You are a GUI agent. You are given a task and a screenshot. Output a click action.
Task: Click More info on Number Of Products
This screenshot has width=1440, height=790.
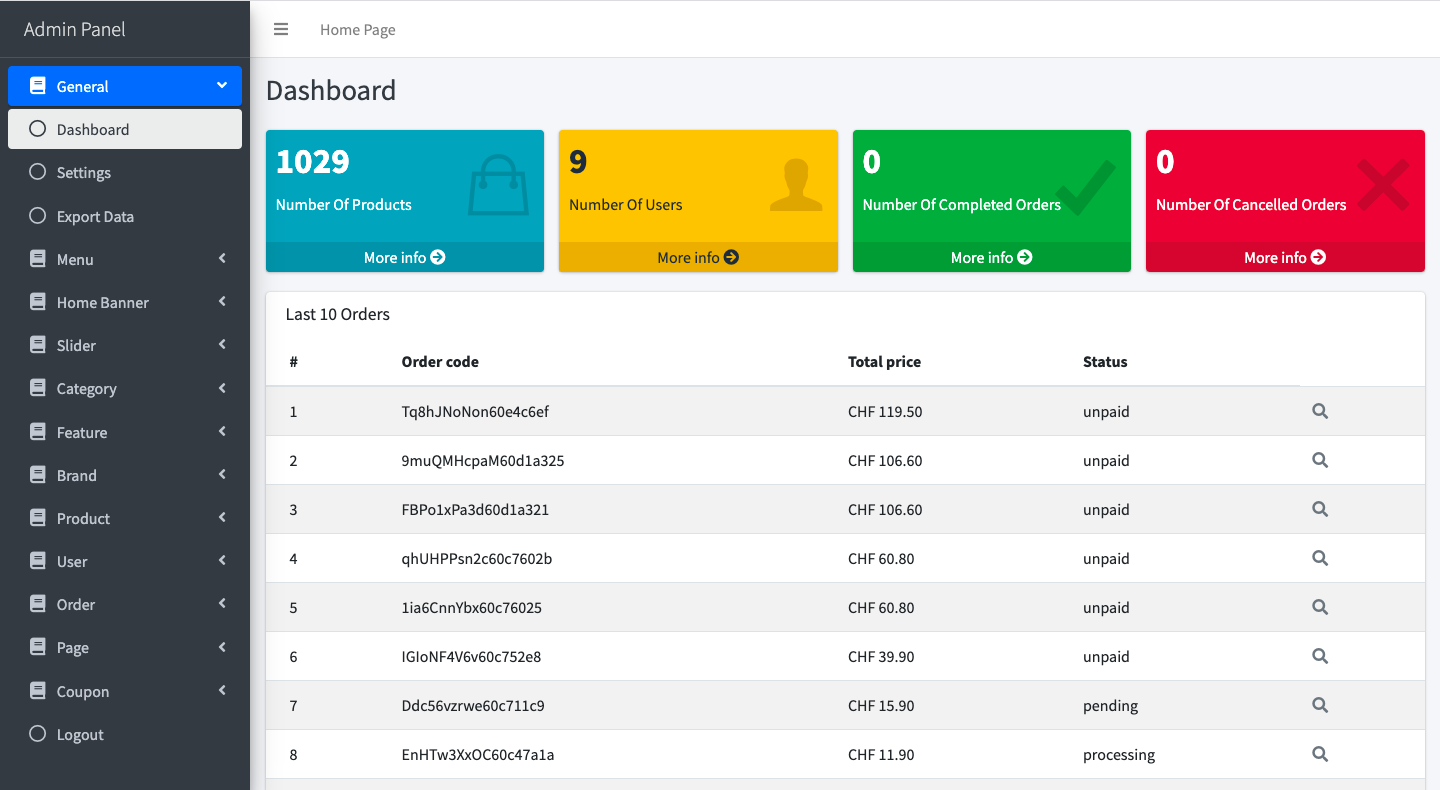point(404,257)
